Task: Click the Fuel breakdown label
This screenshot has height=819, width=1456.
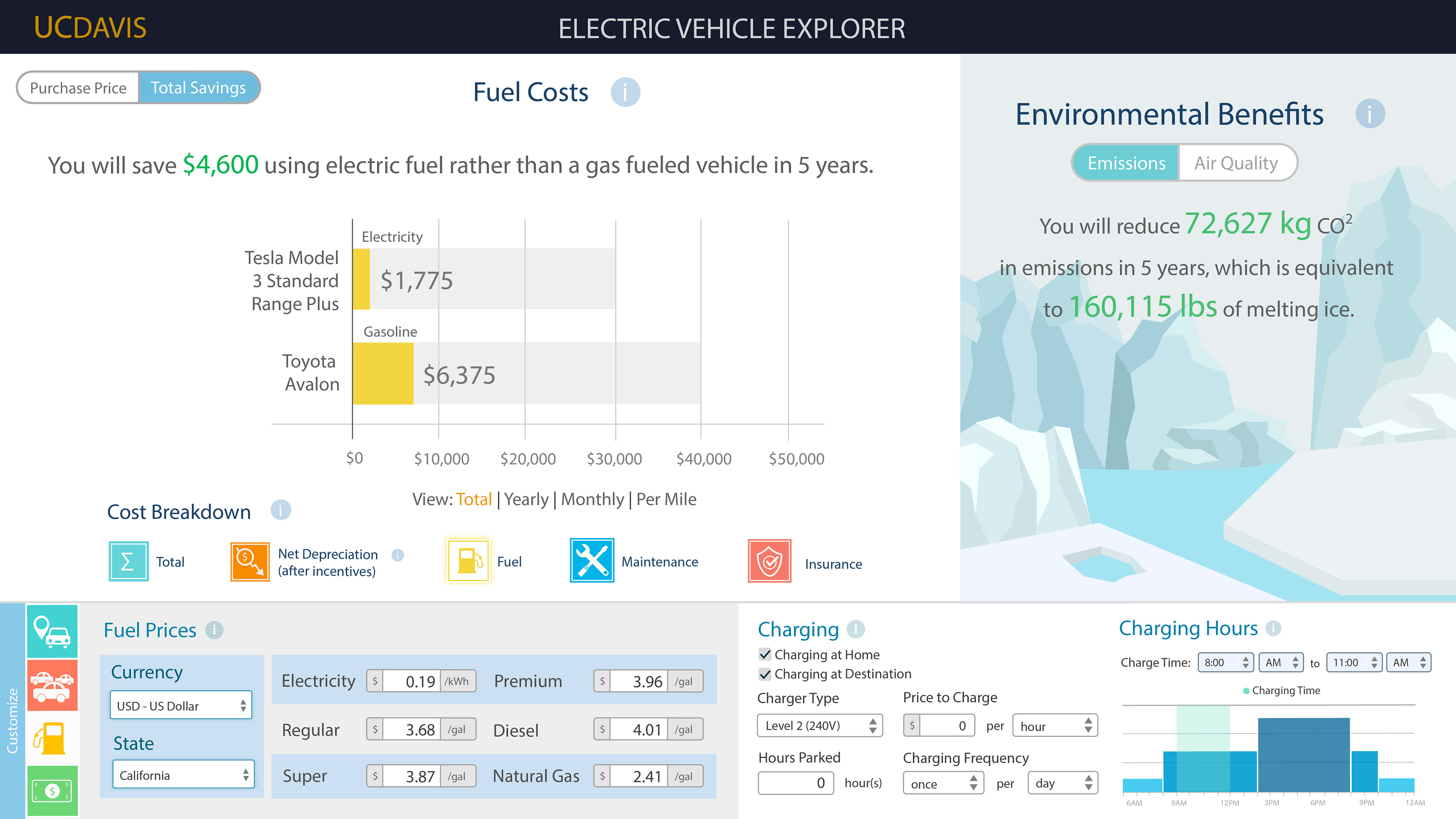Action: click(509, 561)
